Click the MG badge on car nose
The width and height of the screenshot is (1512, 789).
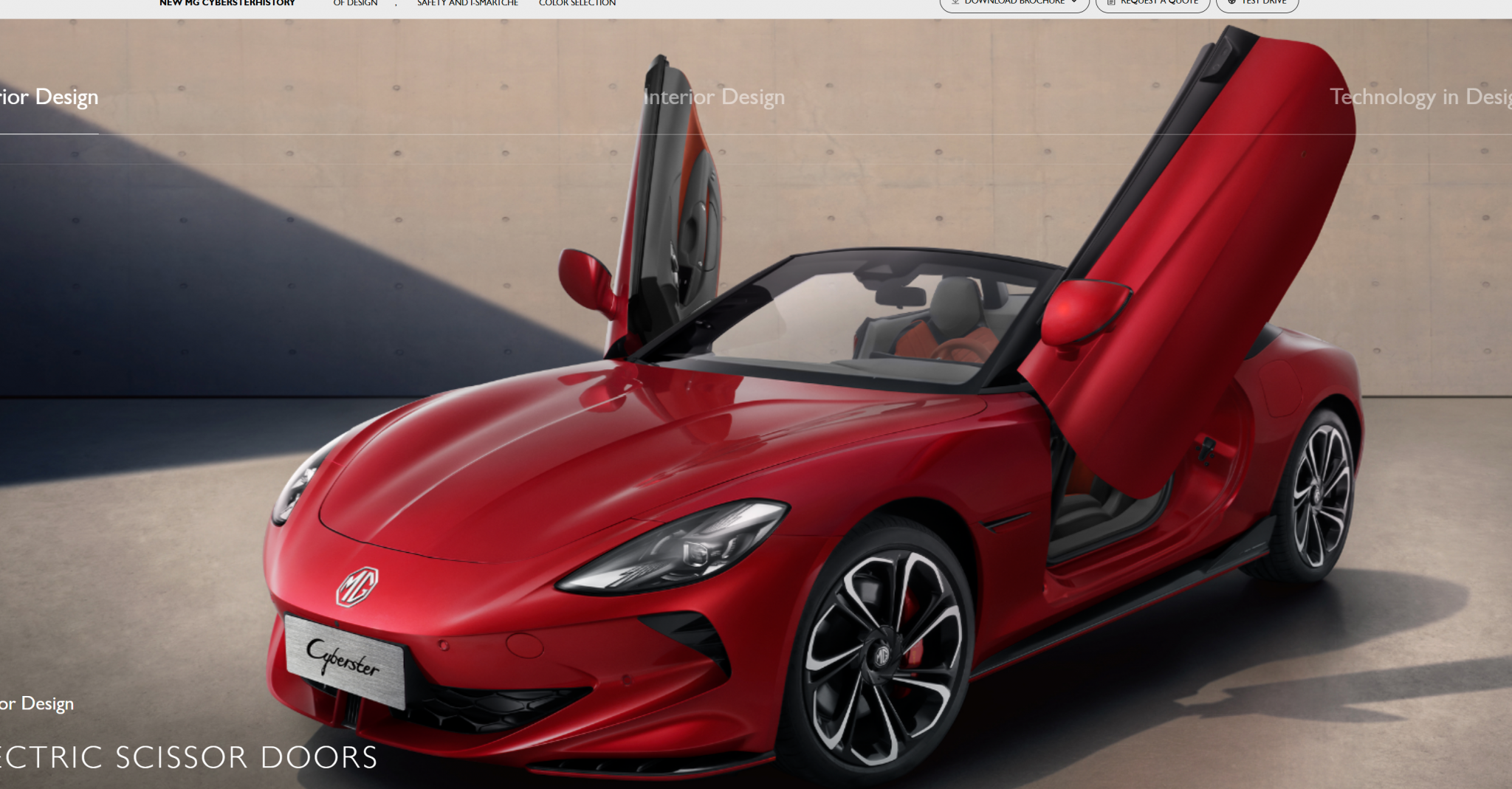coord(357,586)
